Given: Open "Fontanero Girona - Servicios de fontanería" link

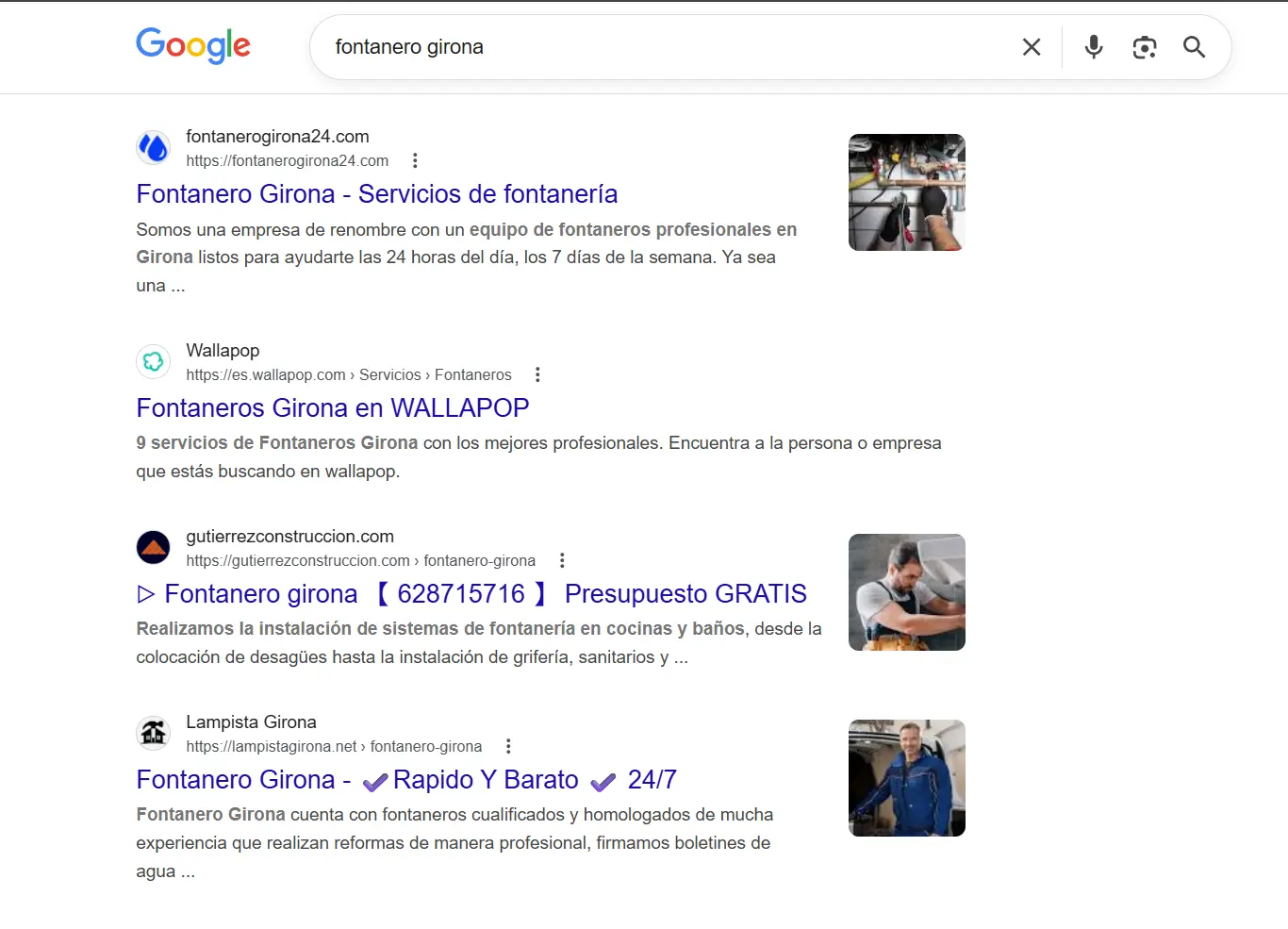Looking at the screenshot, I should [x=377, y=194].
